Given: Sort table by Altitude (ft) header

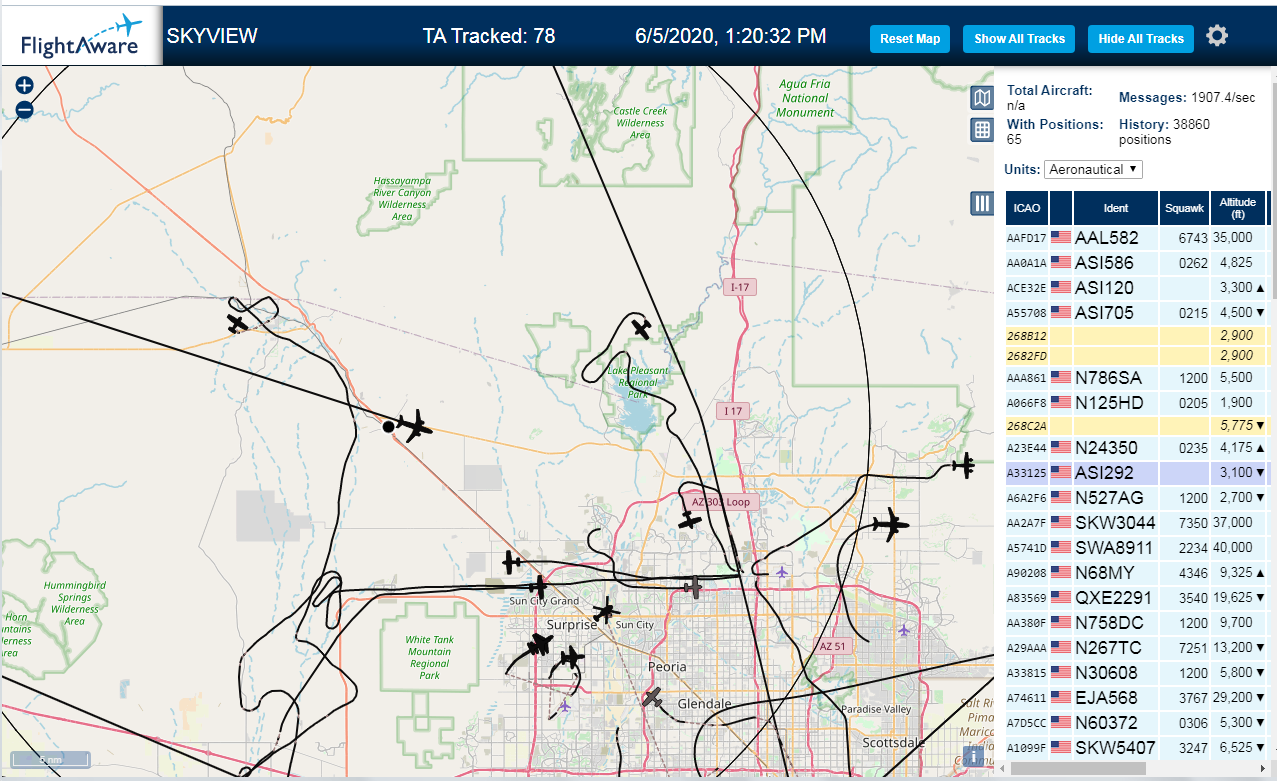Looking at the screenshot, I should pyautogui.click(x=1238, y=208).
